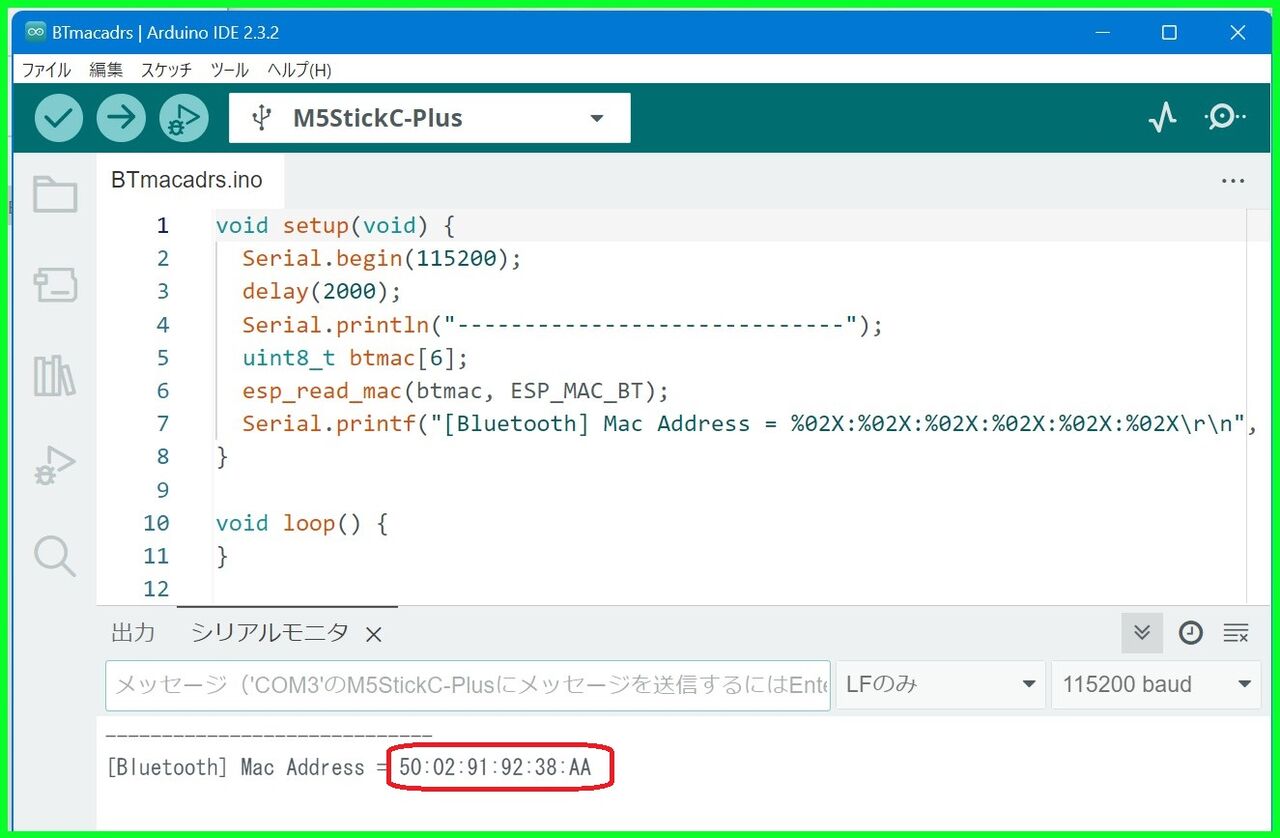The height and width of the screenshot is (838, 1280).
Task: Click the 50:02:91:92:38:AA MAC address output
Action: (x=495, y=768)
